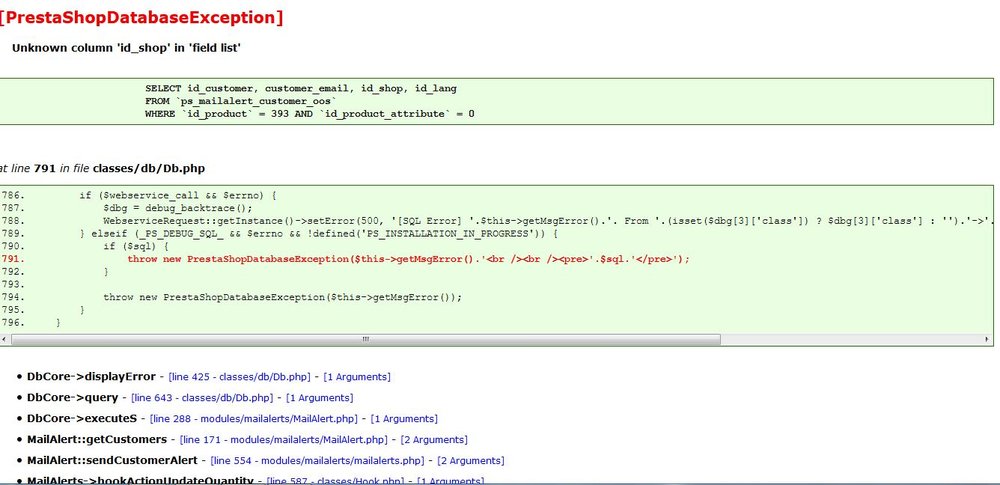Click the SELECT id_customer query line
1000x485 pixels.
300,89
